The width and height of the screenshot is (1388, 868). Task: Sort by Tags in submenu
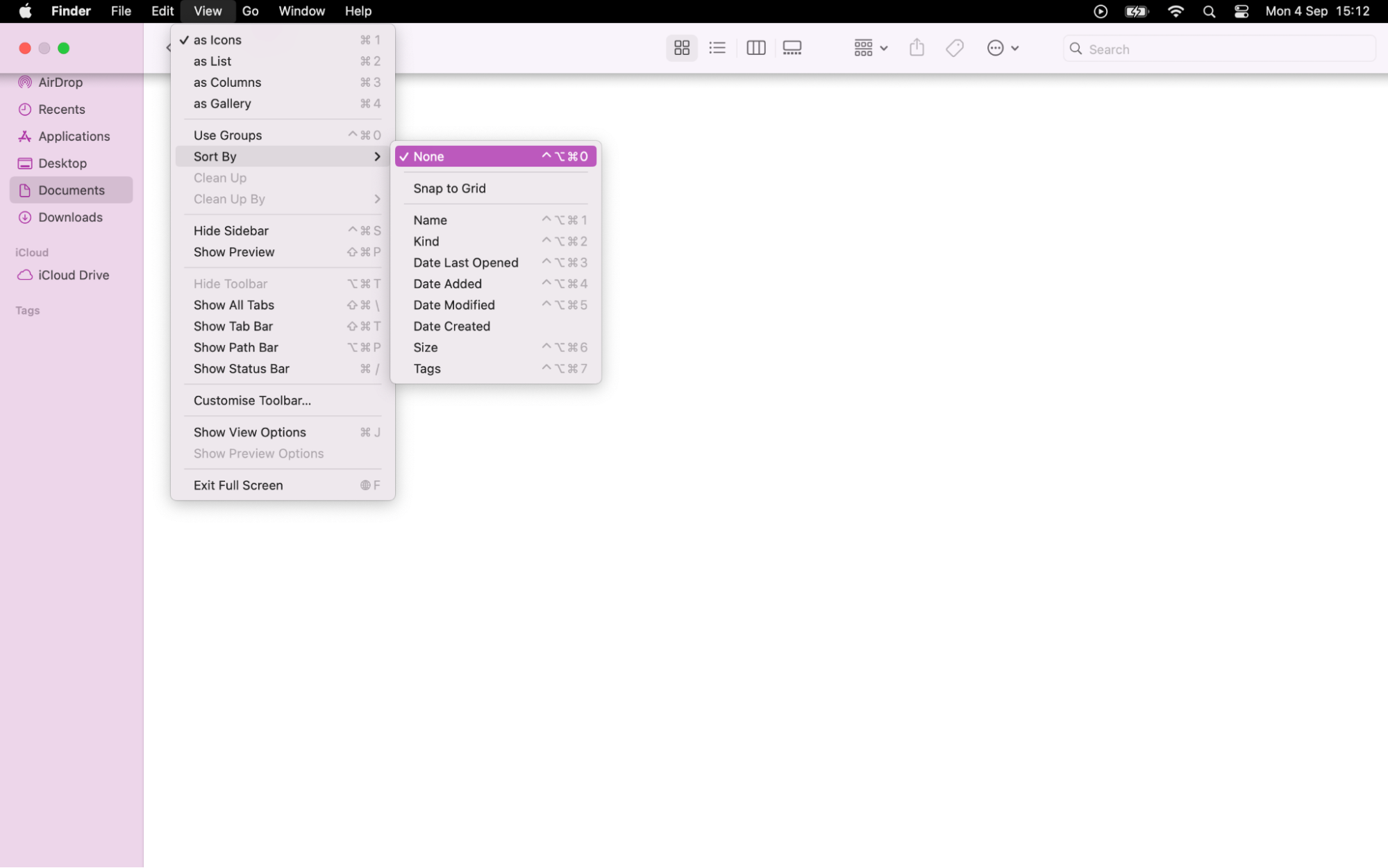pos(495,369)
